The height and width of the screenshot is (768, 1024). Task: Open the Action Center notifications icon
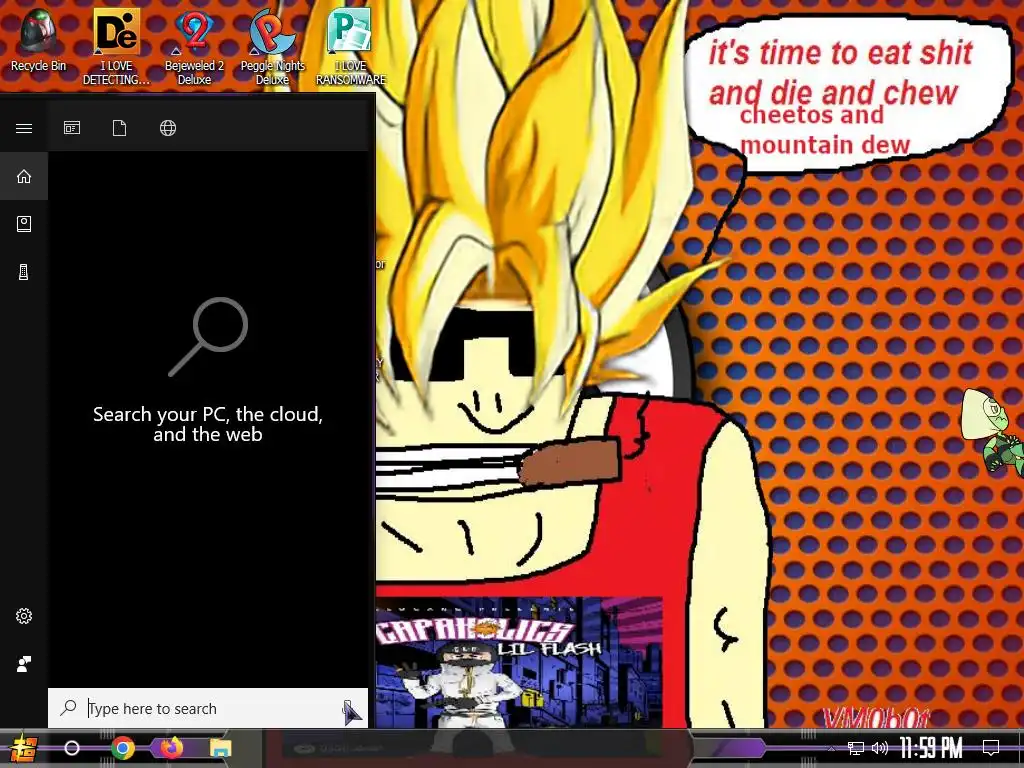[x=991, y=748]
